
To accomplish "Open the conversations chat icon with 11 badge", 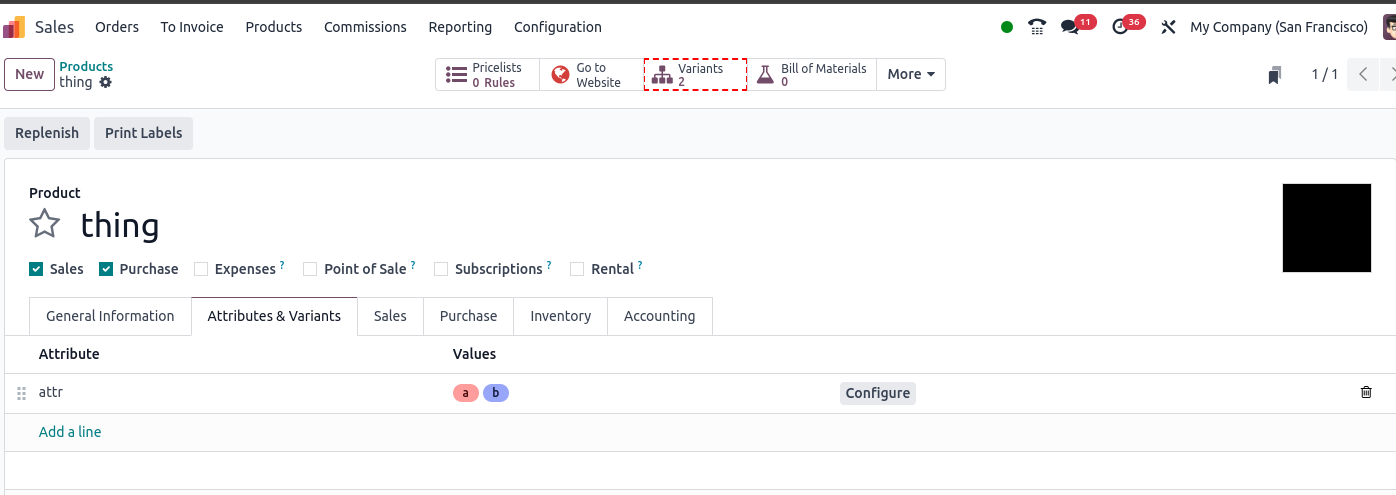I will point(1070,27).
